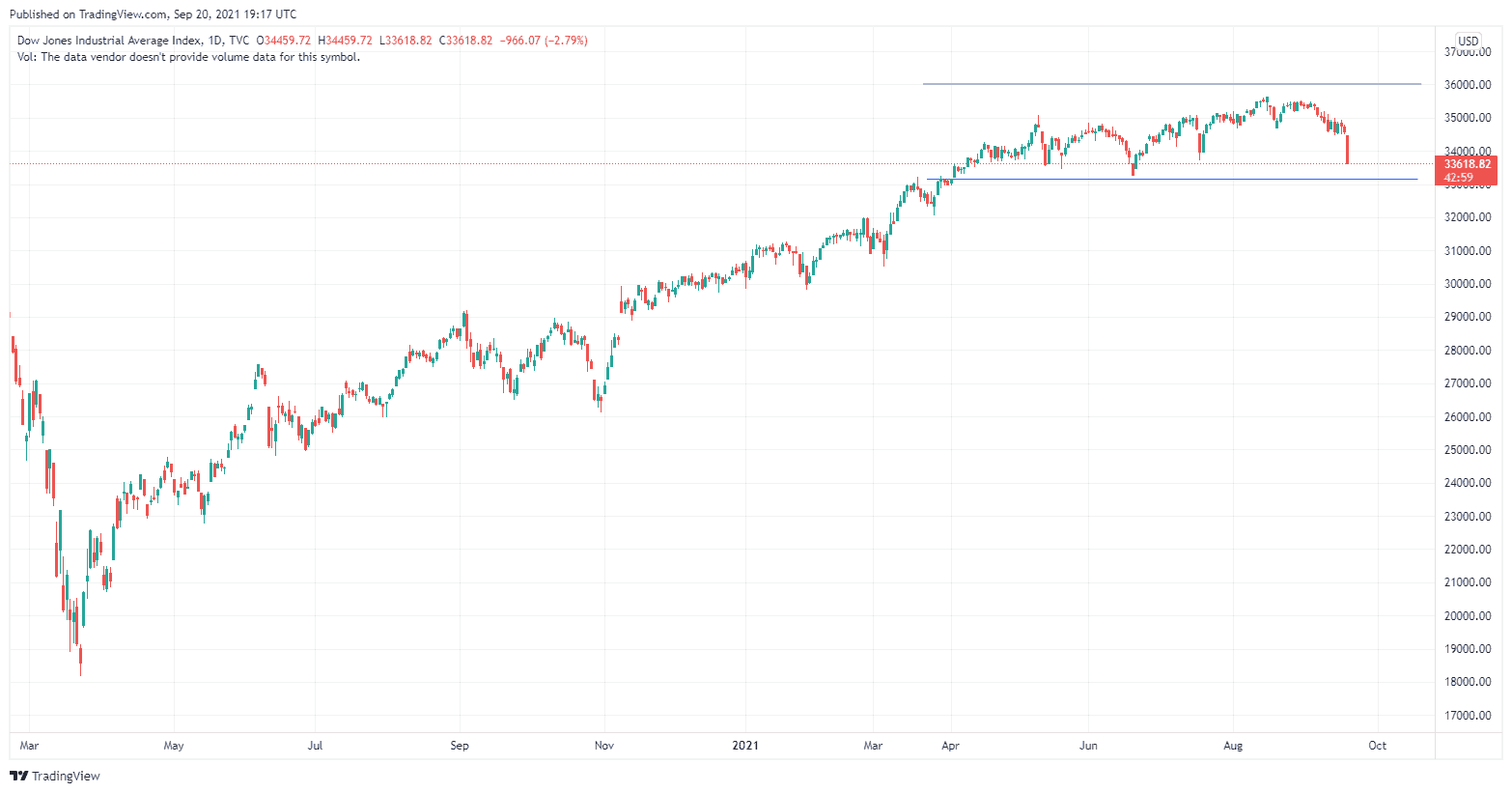Click the 28000.00 price axis label
This screenshot has width=1512, height=793.
[x=1468, y=351]
